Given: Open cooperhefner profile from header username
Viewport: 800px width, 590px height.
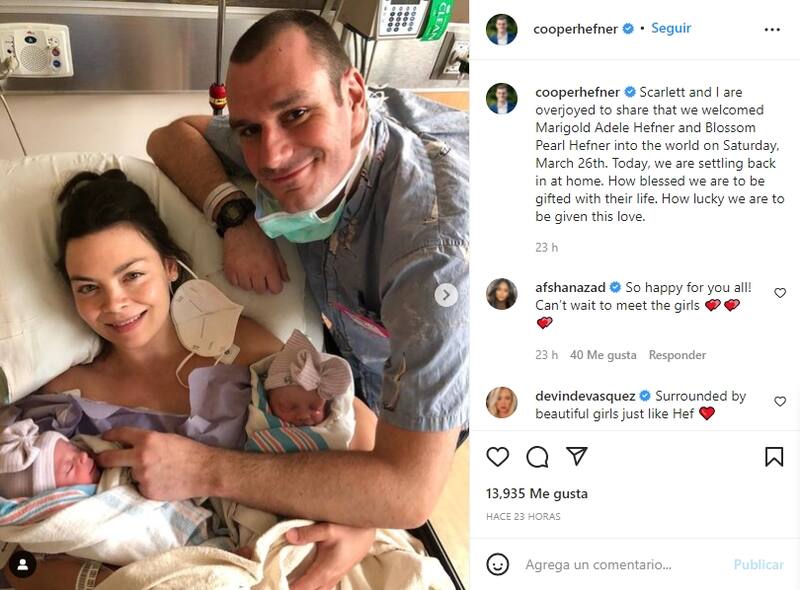Looking at the screenshot, I should (576, 29).
